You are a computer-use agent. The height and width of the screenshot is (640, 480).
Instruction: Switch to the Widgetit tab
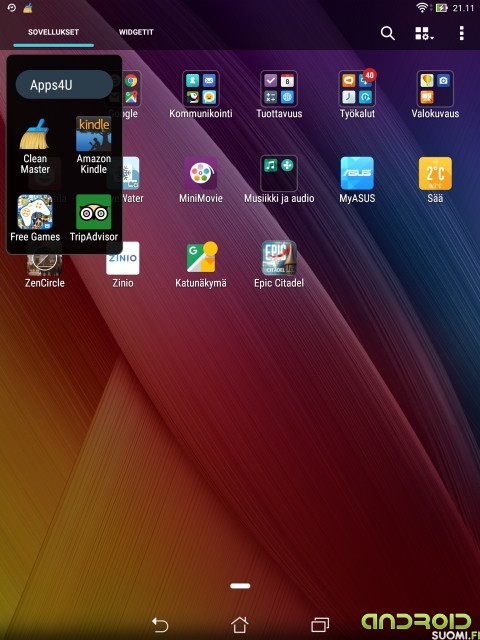(x=136, y=32)
